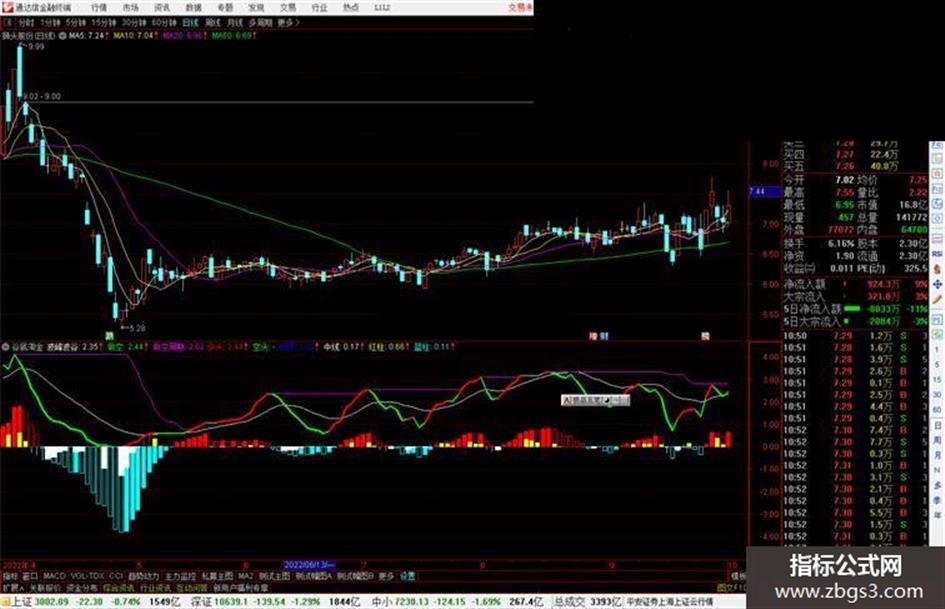
Task: Select the 日线 daily period tab
Action: pyautogui.click(x=190, y=23)
